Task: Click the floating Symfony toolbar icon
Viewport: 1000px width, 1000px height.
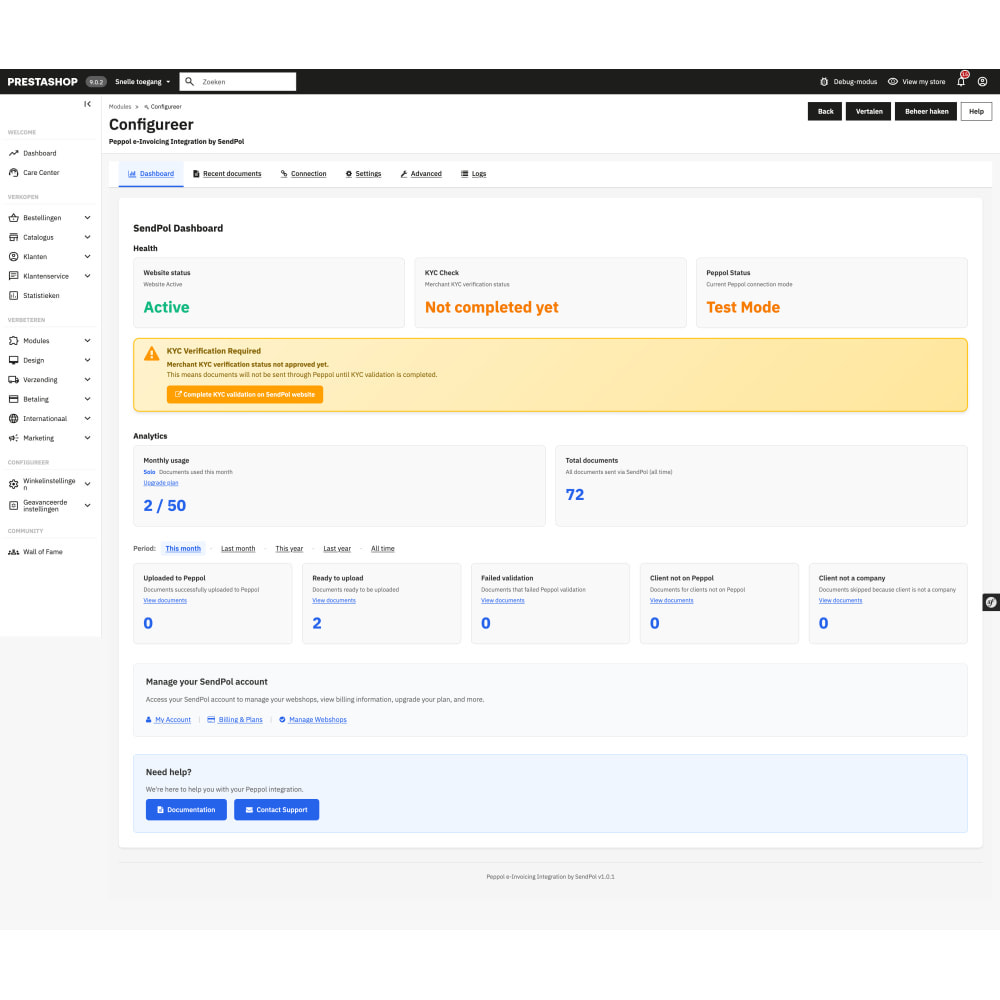Action: point(990,602)
